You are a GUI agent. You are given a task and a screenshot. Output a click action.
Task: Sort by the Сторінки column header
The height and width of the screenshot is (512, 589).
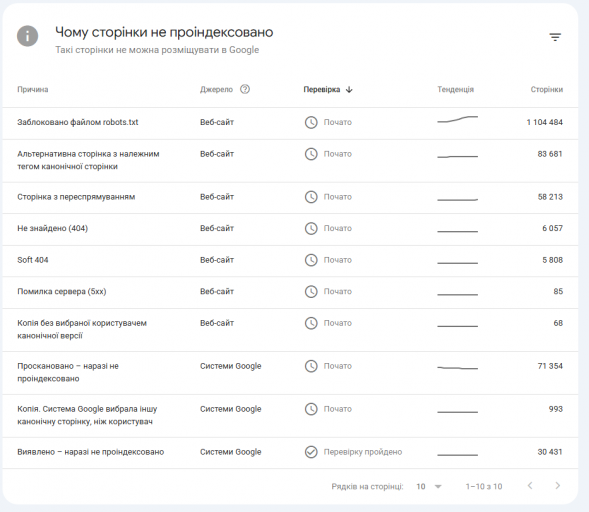click(547, 89)
